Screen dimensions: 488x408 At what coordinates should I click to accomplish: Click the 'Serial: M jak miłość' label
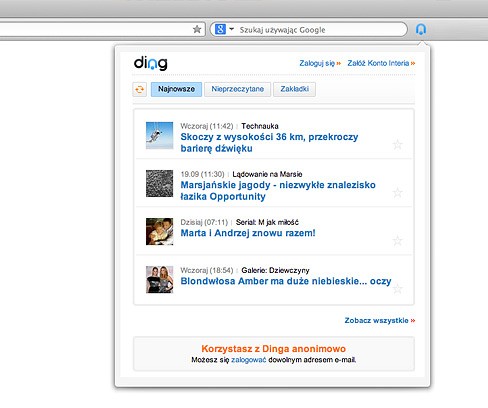pos(267,222)
